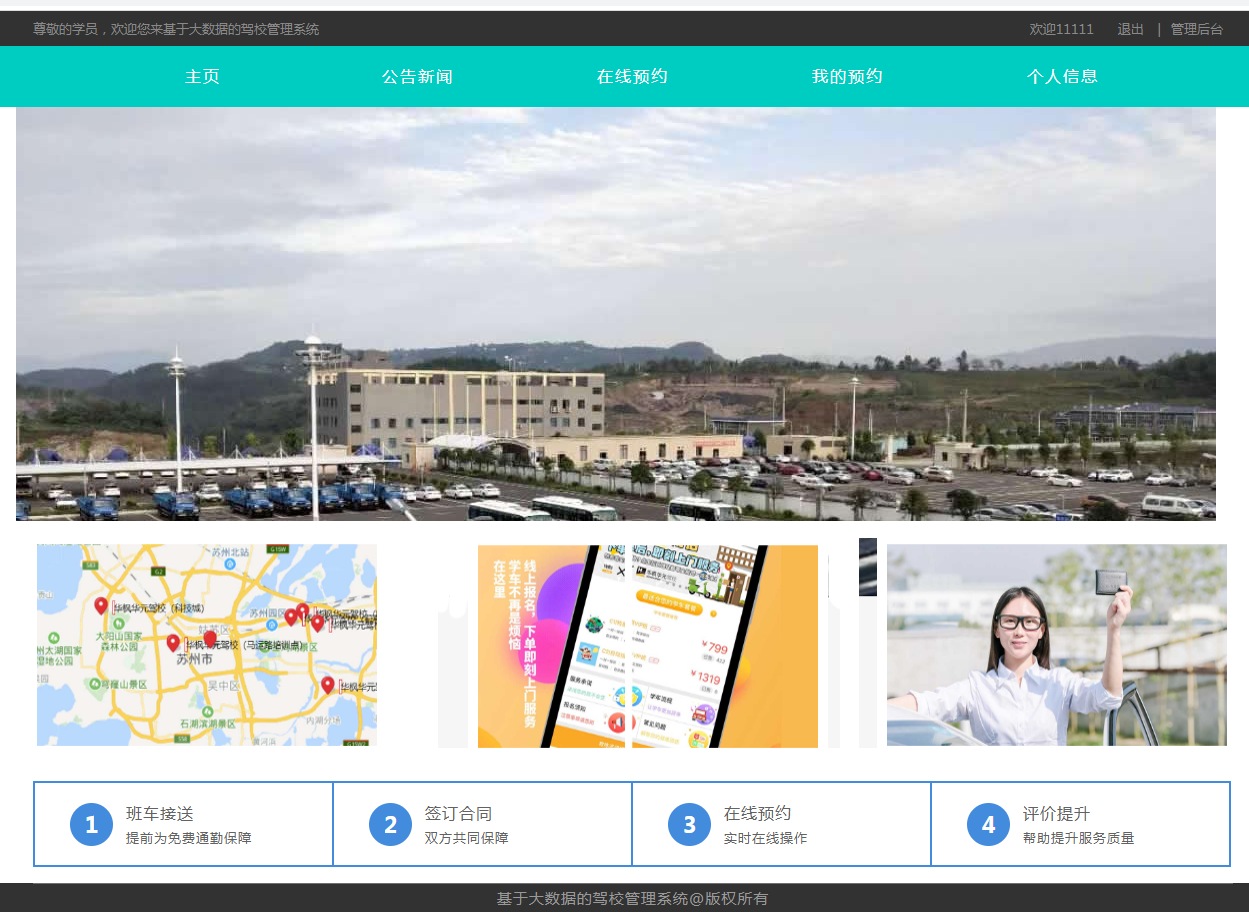The height and width of the screenshot is (912, 1249).
Task: Click the large driving school banner image
Action: (616, 314)
